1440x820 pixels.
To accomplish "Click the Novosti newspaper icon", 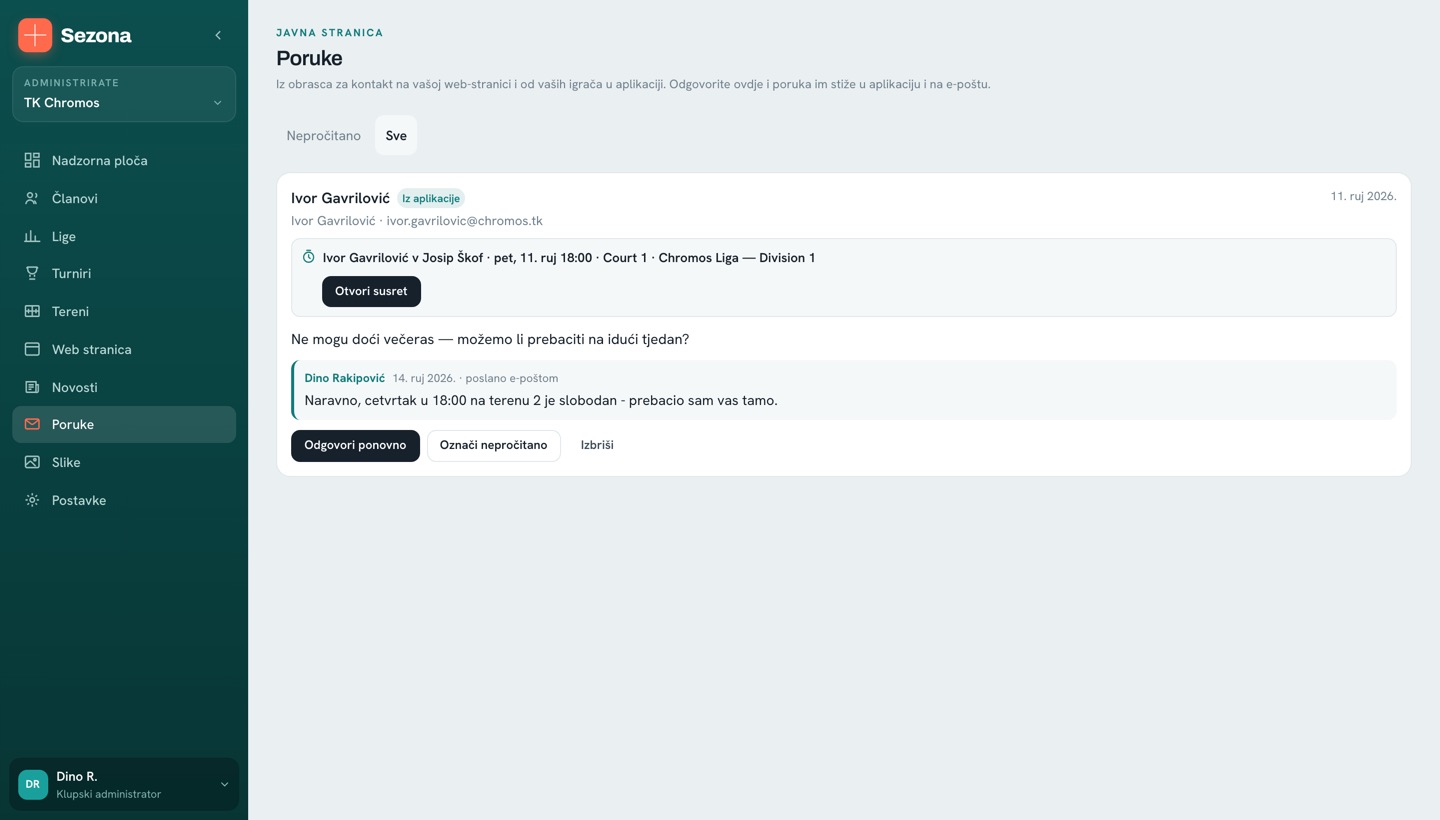I will click(32, 387).
